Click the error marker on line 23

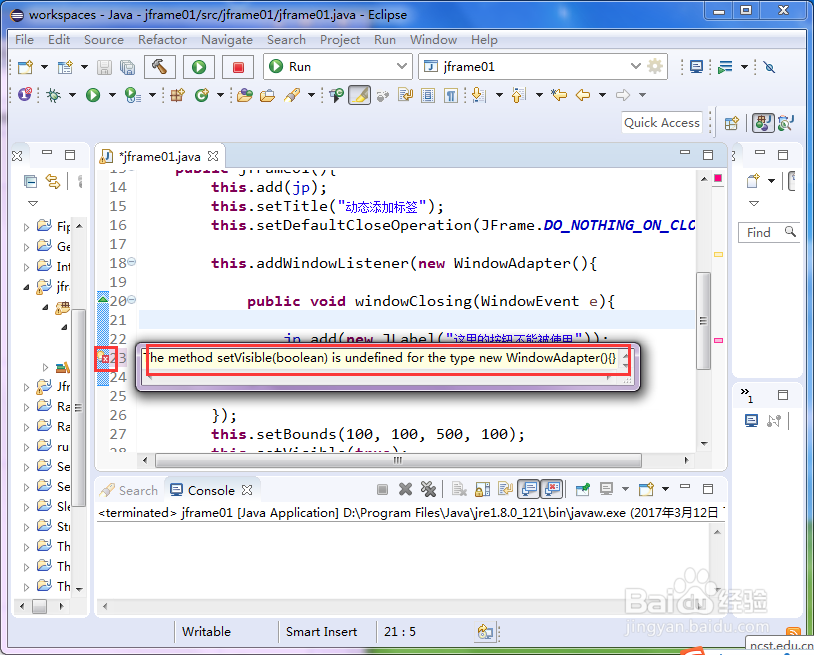pyautogui.click(x=105, y=358)
